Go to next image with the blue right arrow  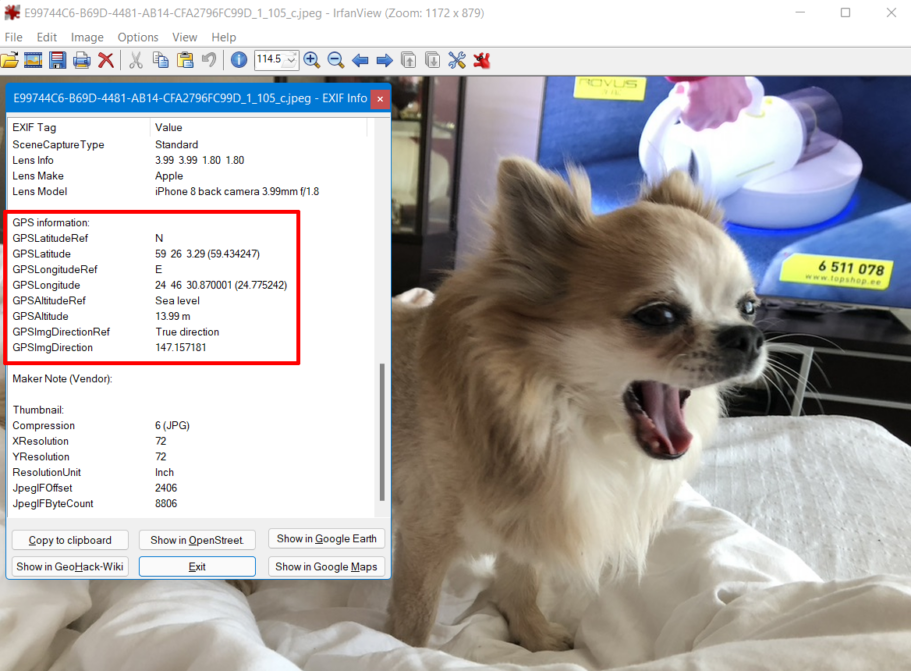[x=384, y=60]
